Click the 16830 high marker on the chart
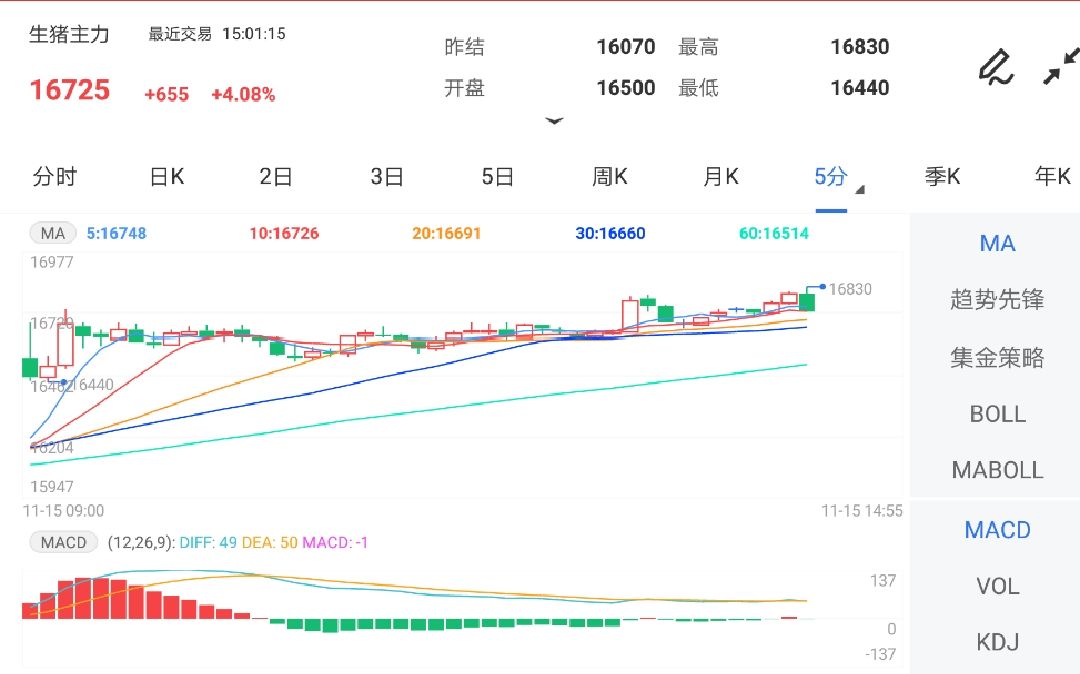The image size is (1080, 674). pos(850,289)
